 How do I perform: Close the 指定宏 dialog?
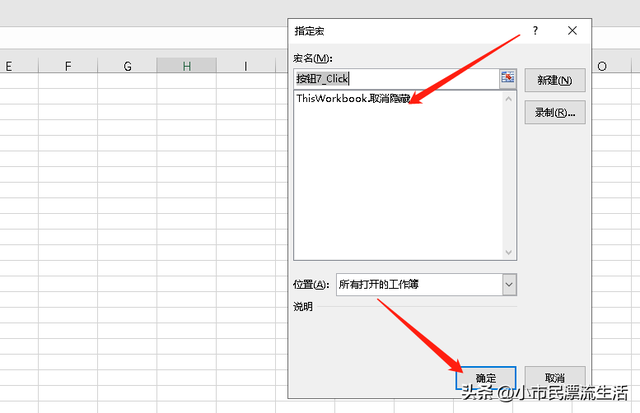572,31
